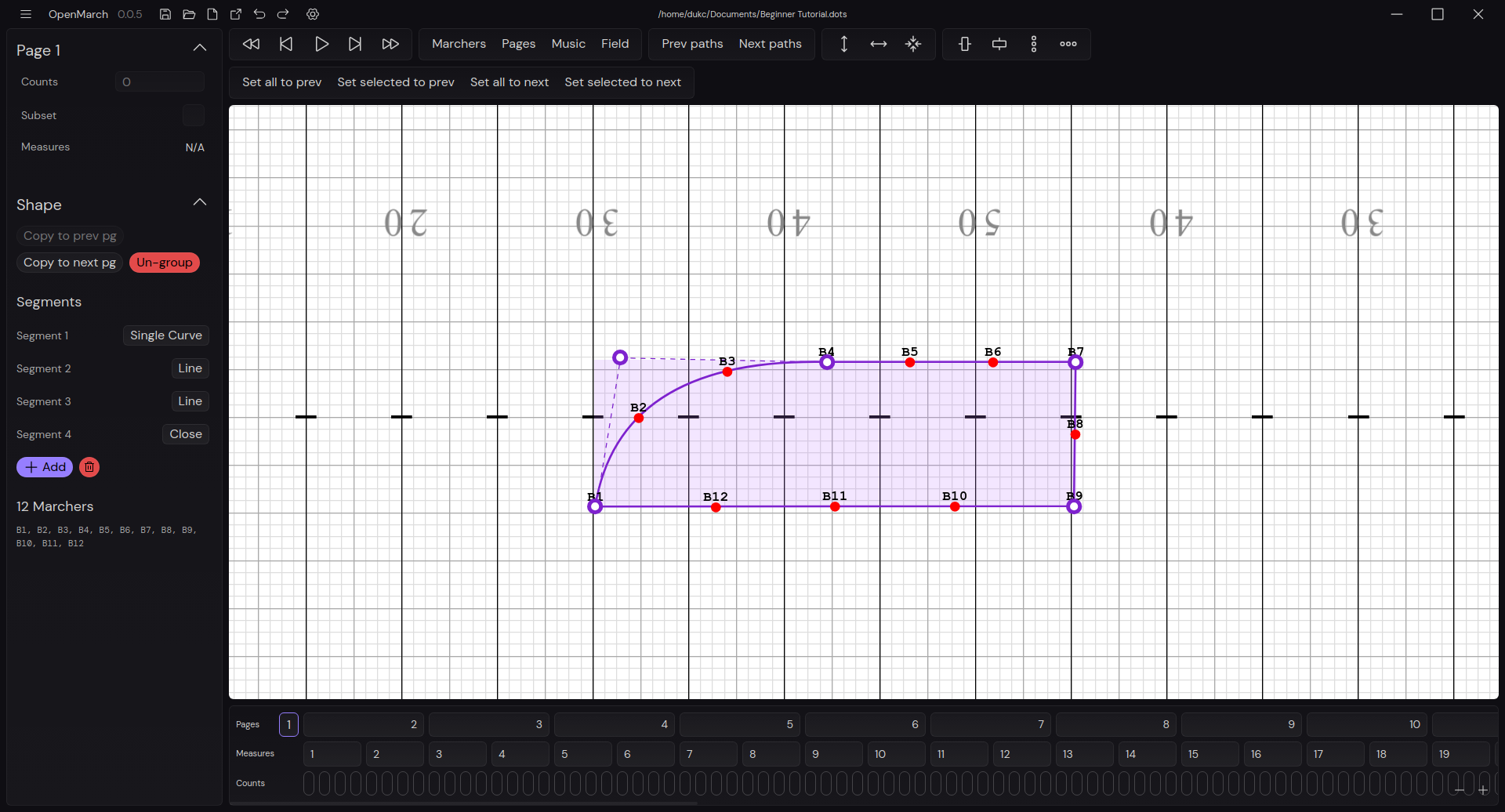Click the save file icon
Screen dimensions: 1505x812
tap(165, 14)
